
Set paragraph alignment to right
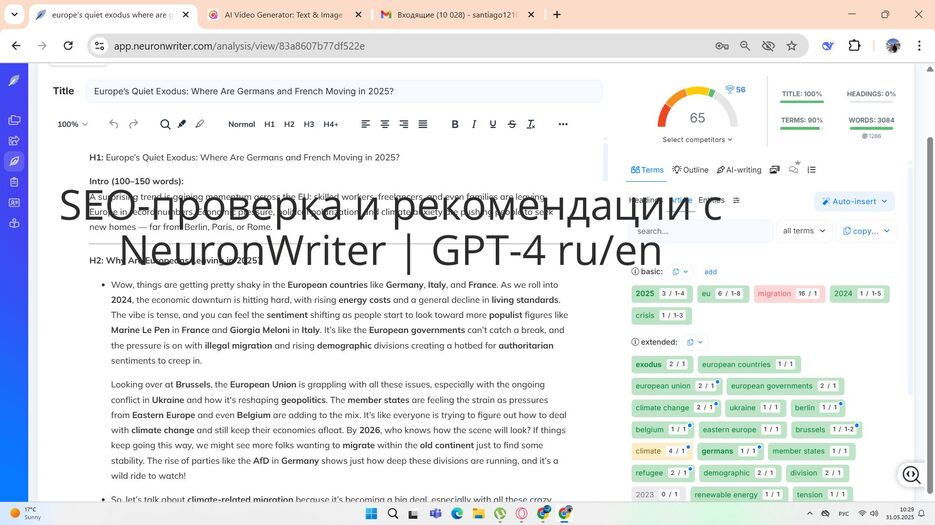(404, 124)
